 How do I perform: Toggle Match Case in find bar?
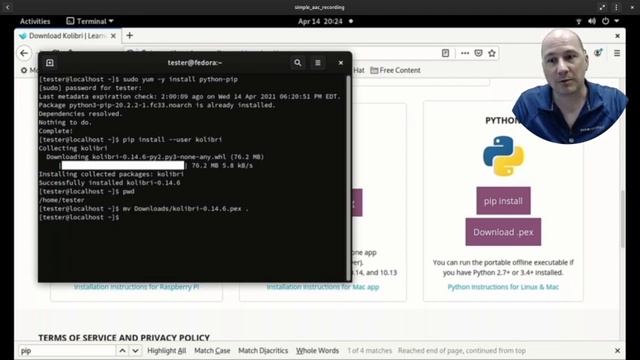pyautogui.click(x=212, y=351)
